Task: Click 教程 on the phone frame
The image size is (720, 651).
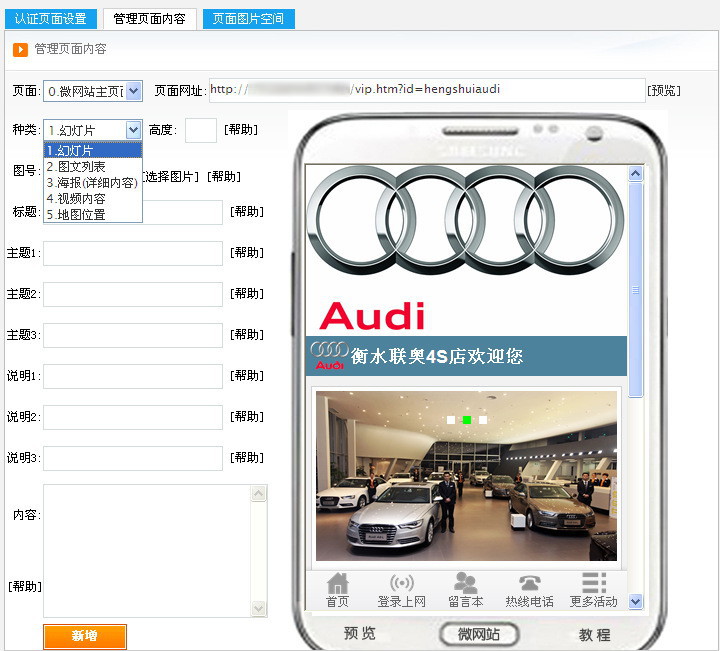Action: coord(595,635)
